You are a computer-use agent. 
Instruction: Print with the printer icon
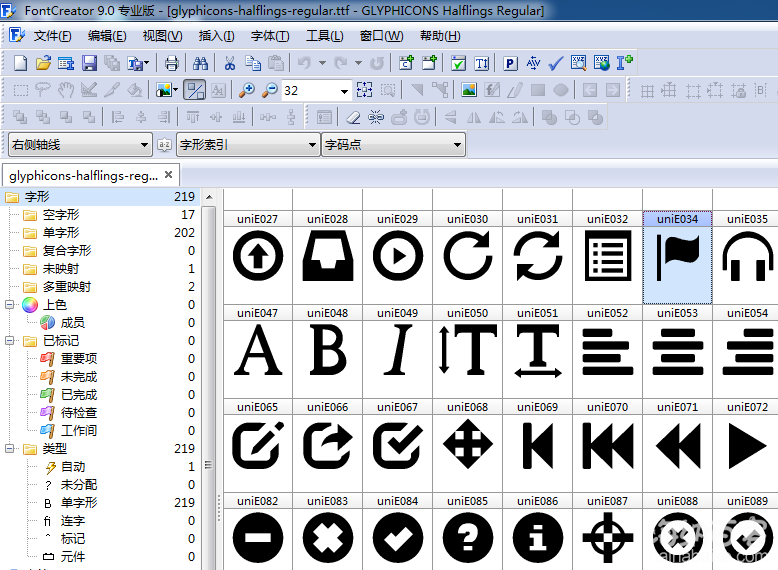point(172,63)
